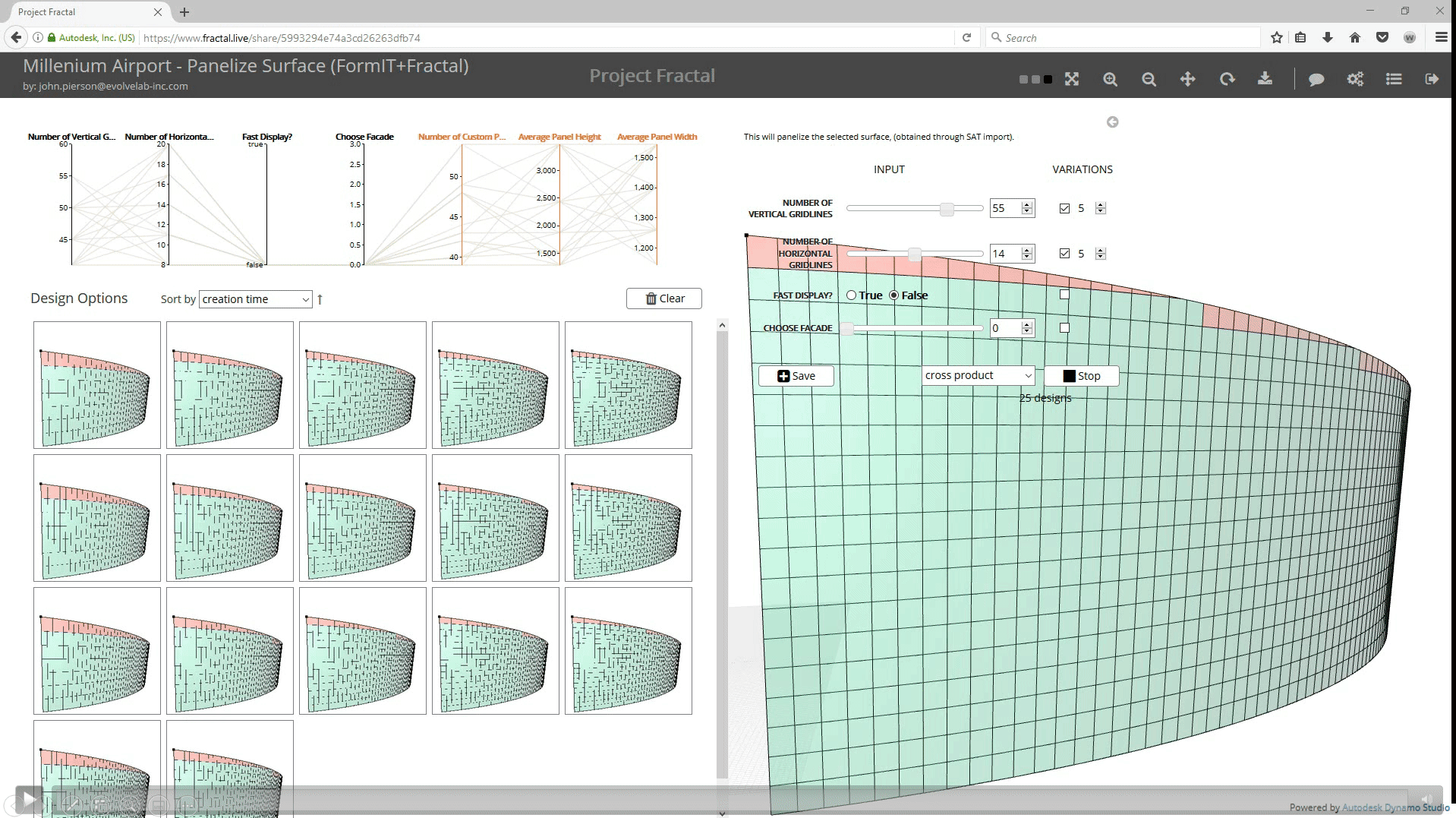Click the zoom extents icon in the viewer toolbar

[1071, 79]
